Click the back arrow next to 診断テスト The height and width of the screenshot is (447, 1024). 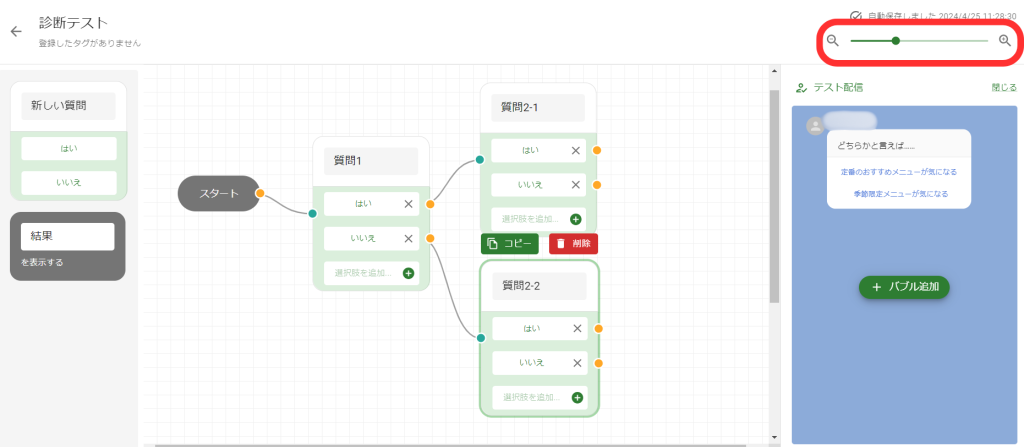16,31
